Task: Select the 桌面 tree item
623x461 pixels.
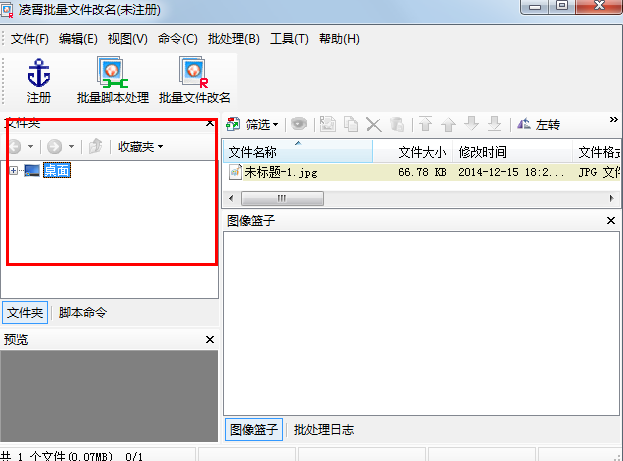Action: pos(57,170)
